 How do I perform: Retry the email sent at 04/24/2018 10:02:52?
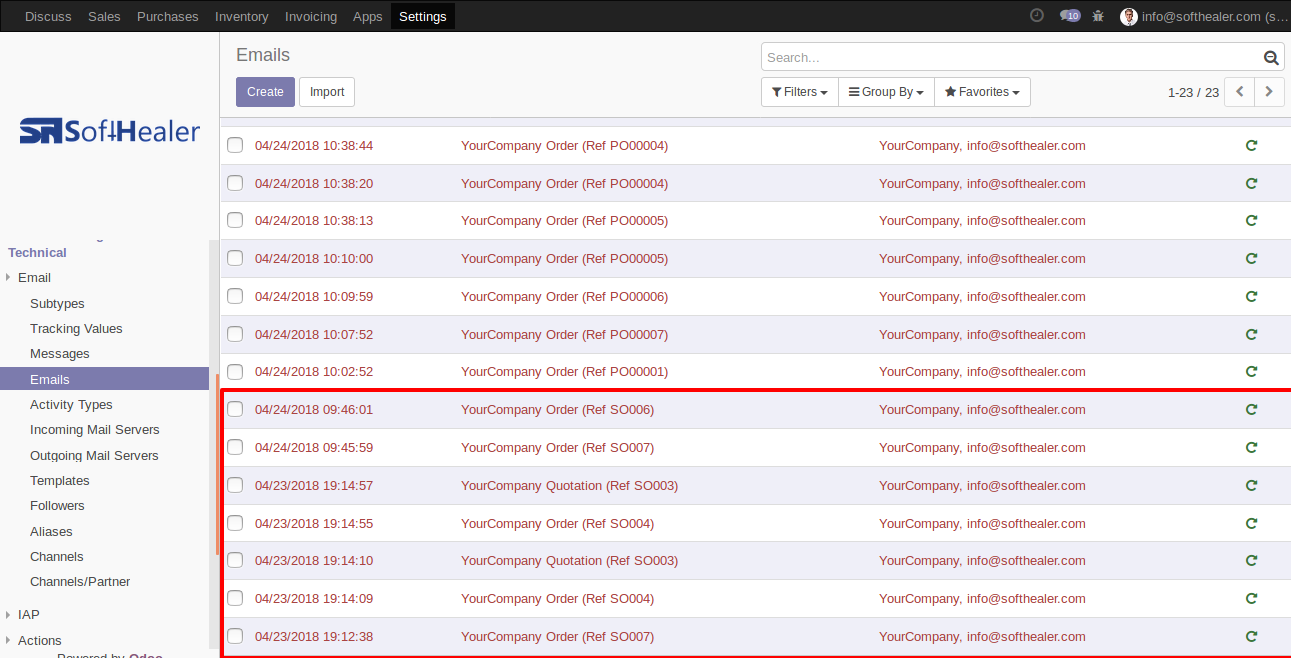coord(1251,372)
